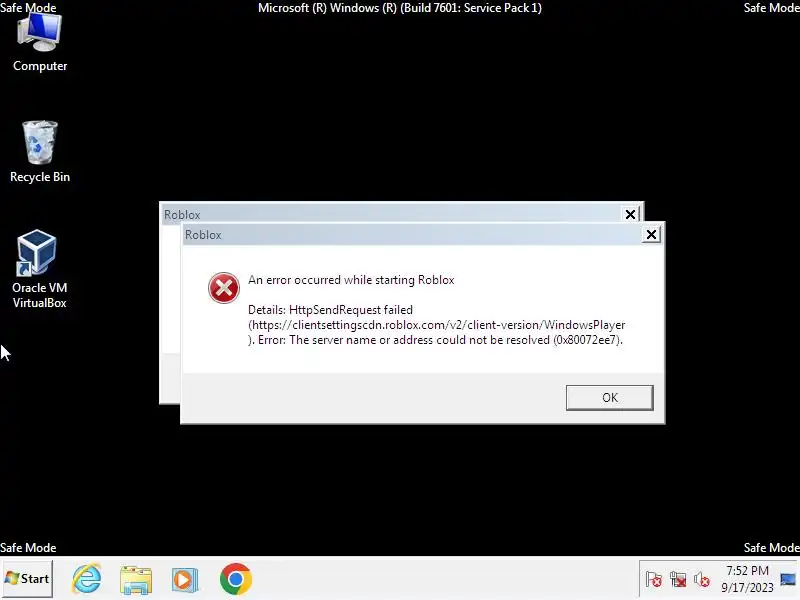Click the muted volume speaker tray icon
Image resolution: width=800 pixels, height=600 pixels.
point(702,579)
